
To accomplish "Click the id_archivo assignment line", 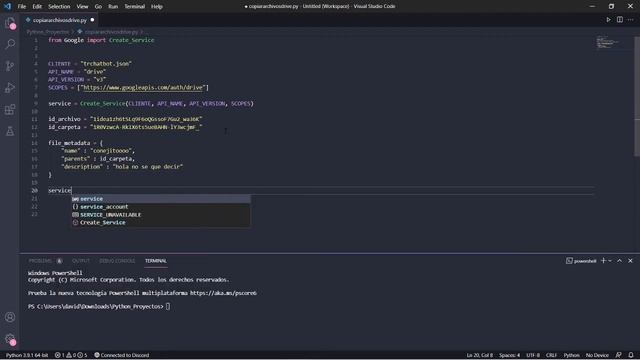I will [x=125, y=119].
